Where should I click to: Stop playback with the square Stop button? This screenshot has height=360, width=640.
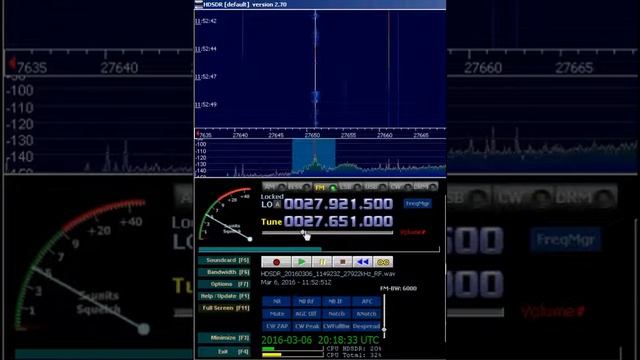pyautogui.click(x=342, y=262)
